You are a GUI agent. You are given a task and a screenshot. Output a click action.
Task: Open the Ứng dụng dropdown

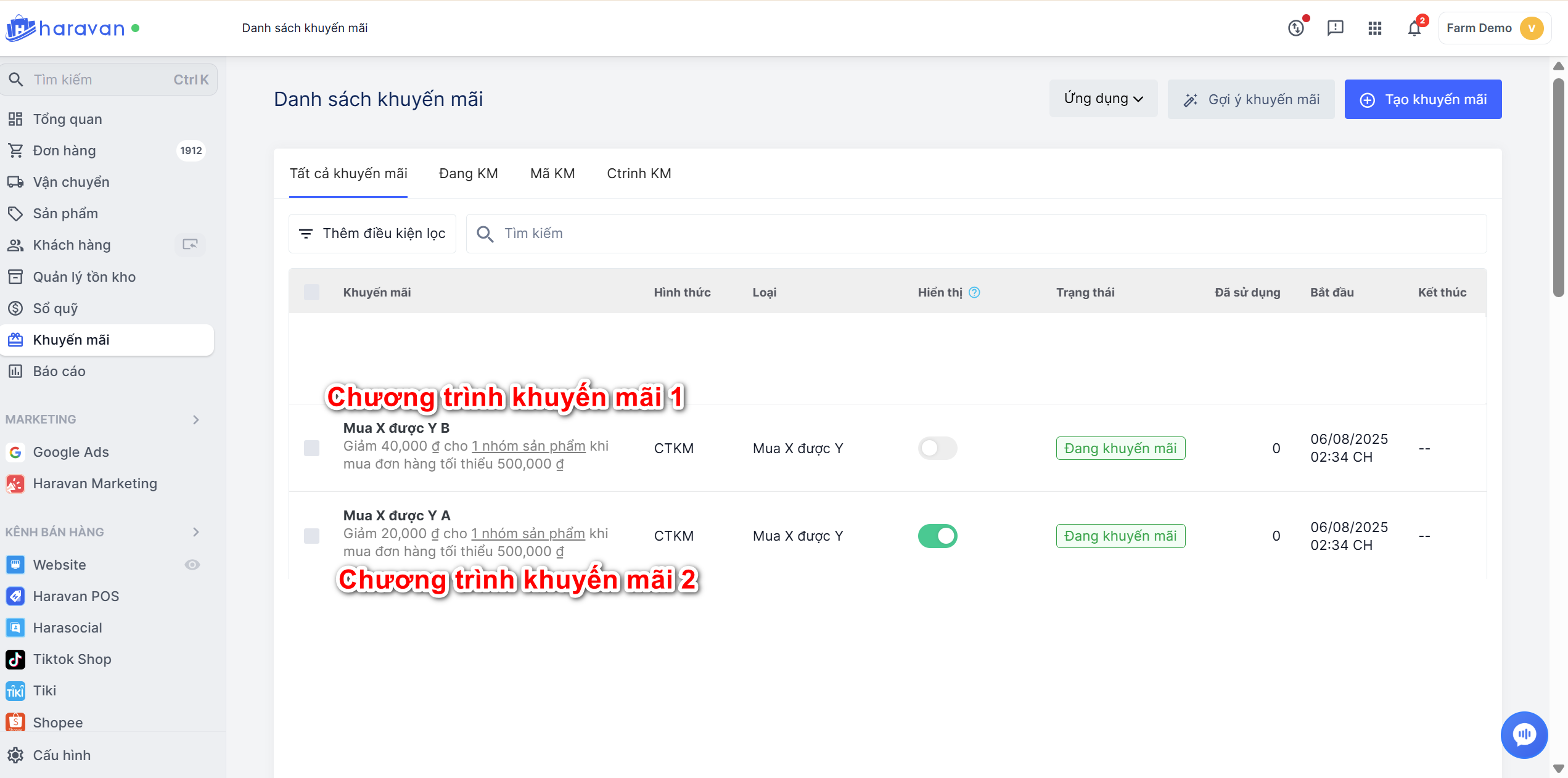[x=1103, y=99]
